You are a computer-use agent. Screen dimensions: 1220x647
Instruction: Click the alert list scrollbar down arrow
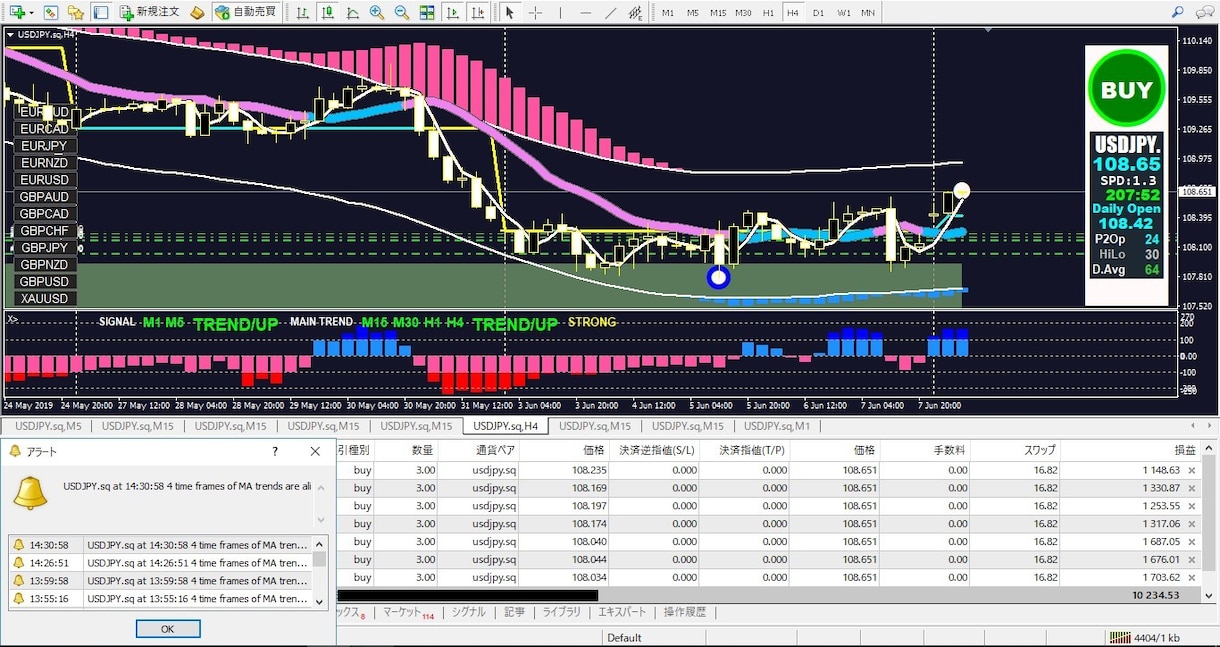pos(320,602)
